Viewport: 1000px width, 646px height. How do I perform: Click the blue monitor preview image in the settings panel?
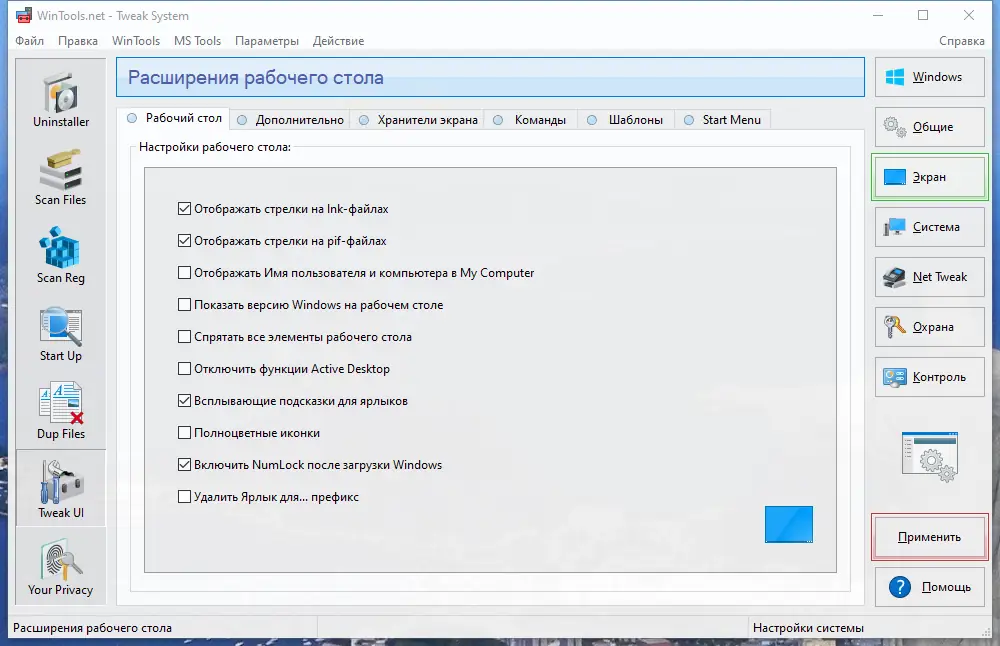point(789,524)
